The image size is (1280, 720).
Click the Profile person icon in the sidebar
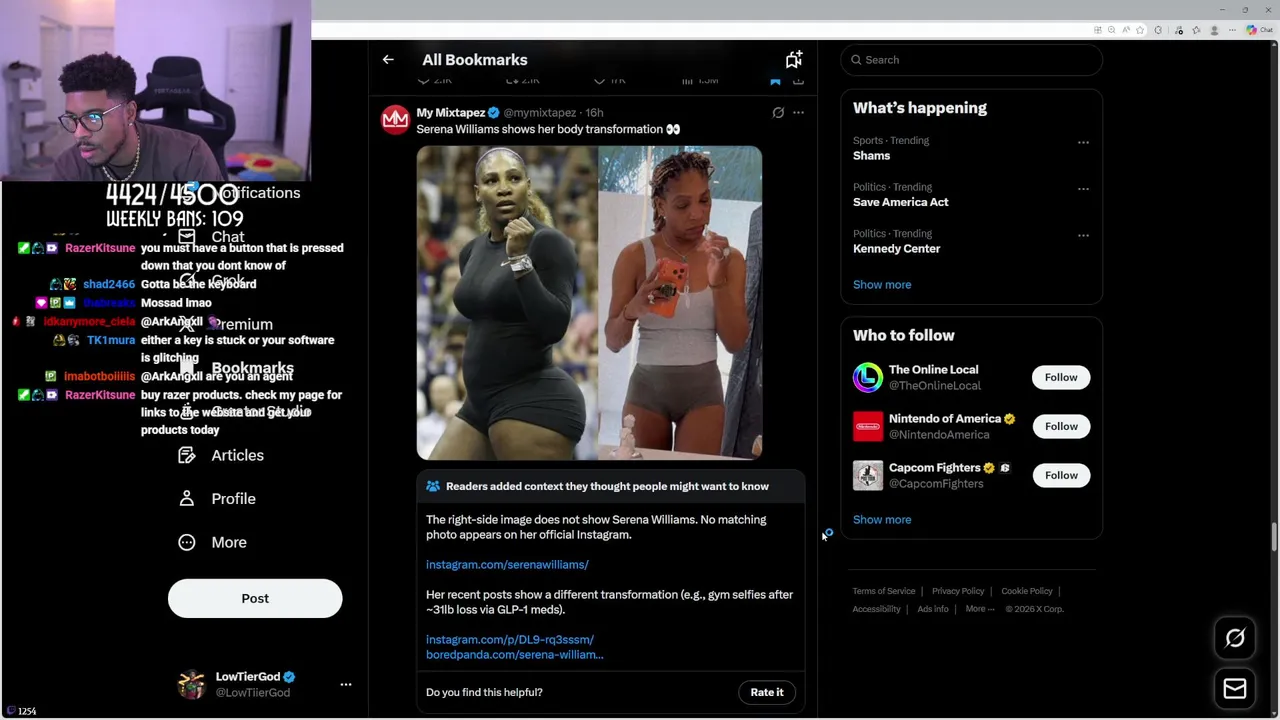[x=187, y=498]
